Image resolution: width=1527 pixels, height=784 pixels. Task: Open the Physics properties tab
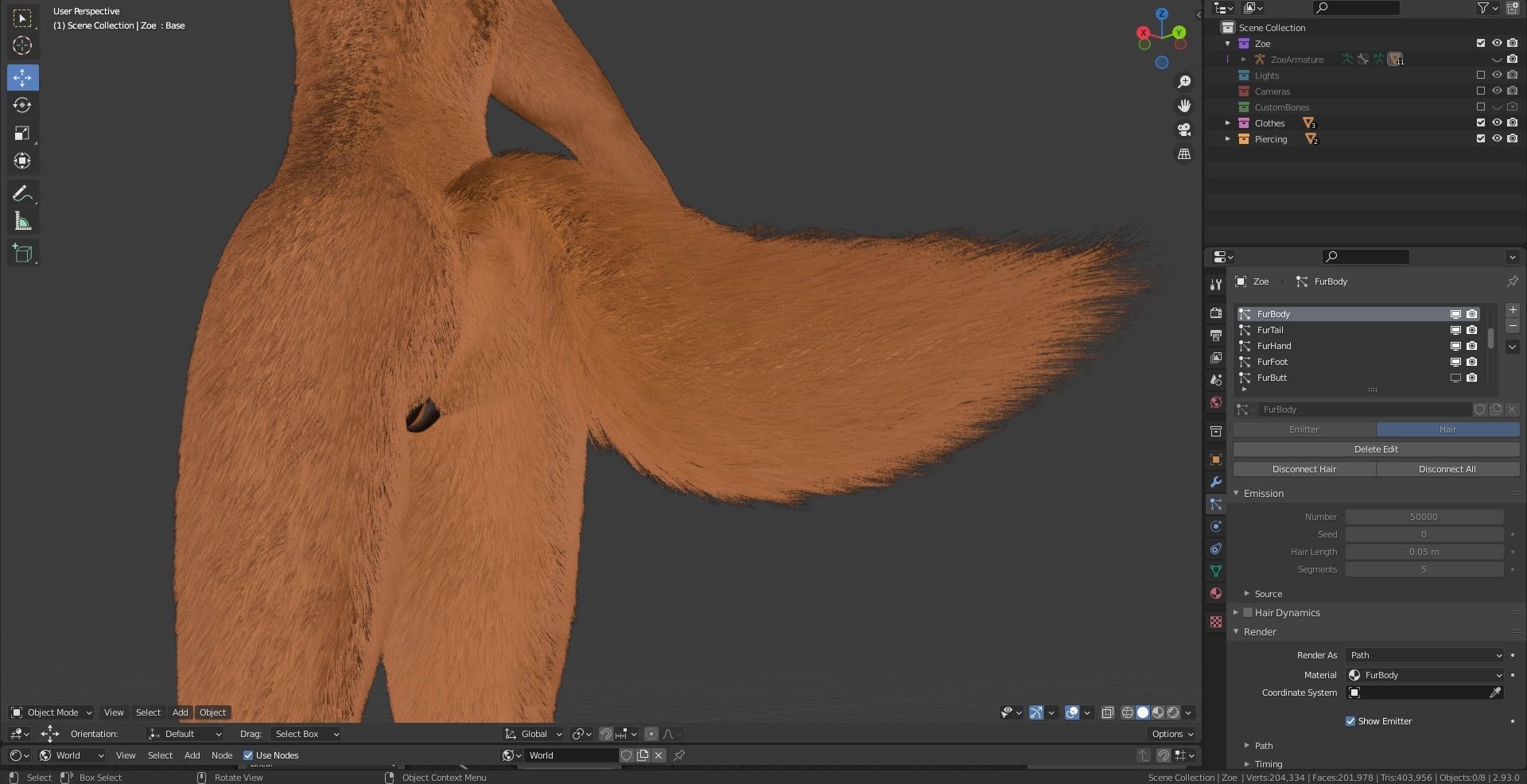click(x=1215, y=526)
